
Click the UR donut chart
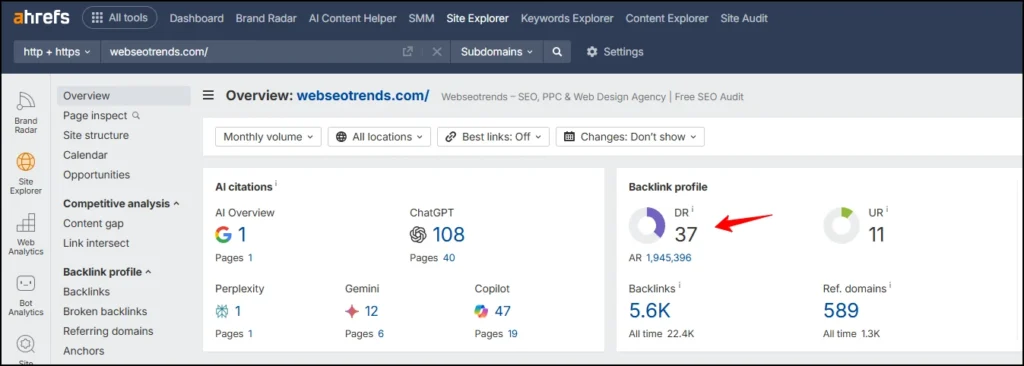[x=841, y=225]
